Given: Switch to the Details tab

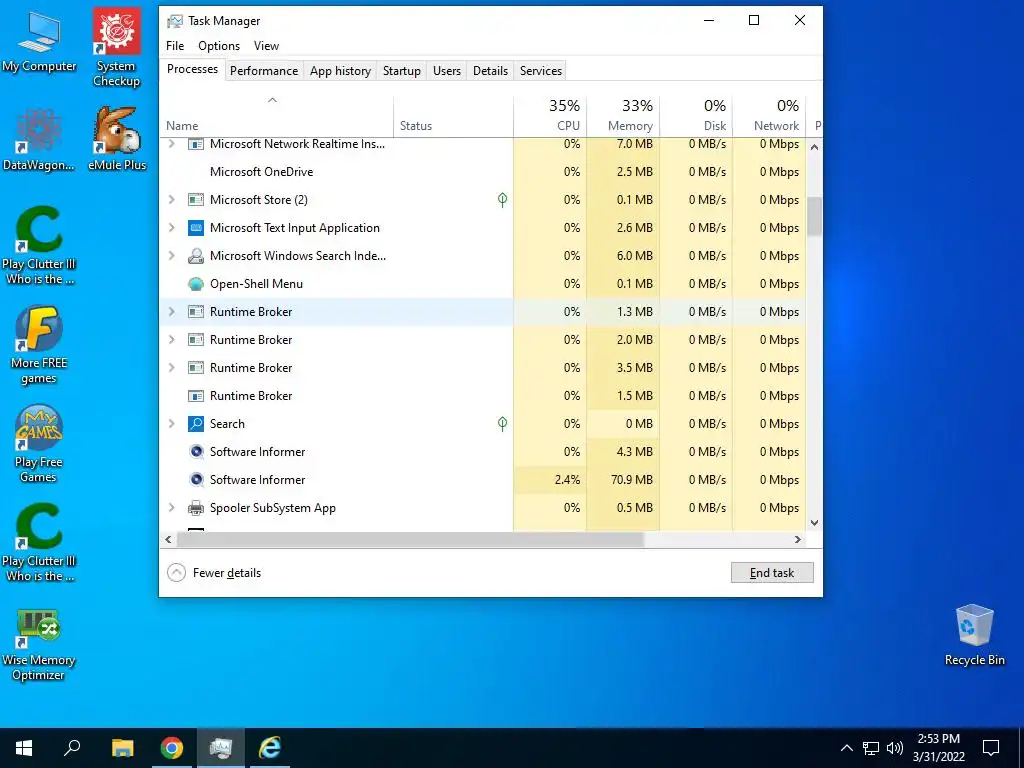Looking at the screenshot, I should [490, 71].
